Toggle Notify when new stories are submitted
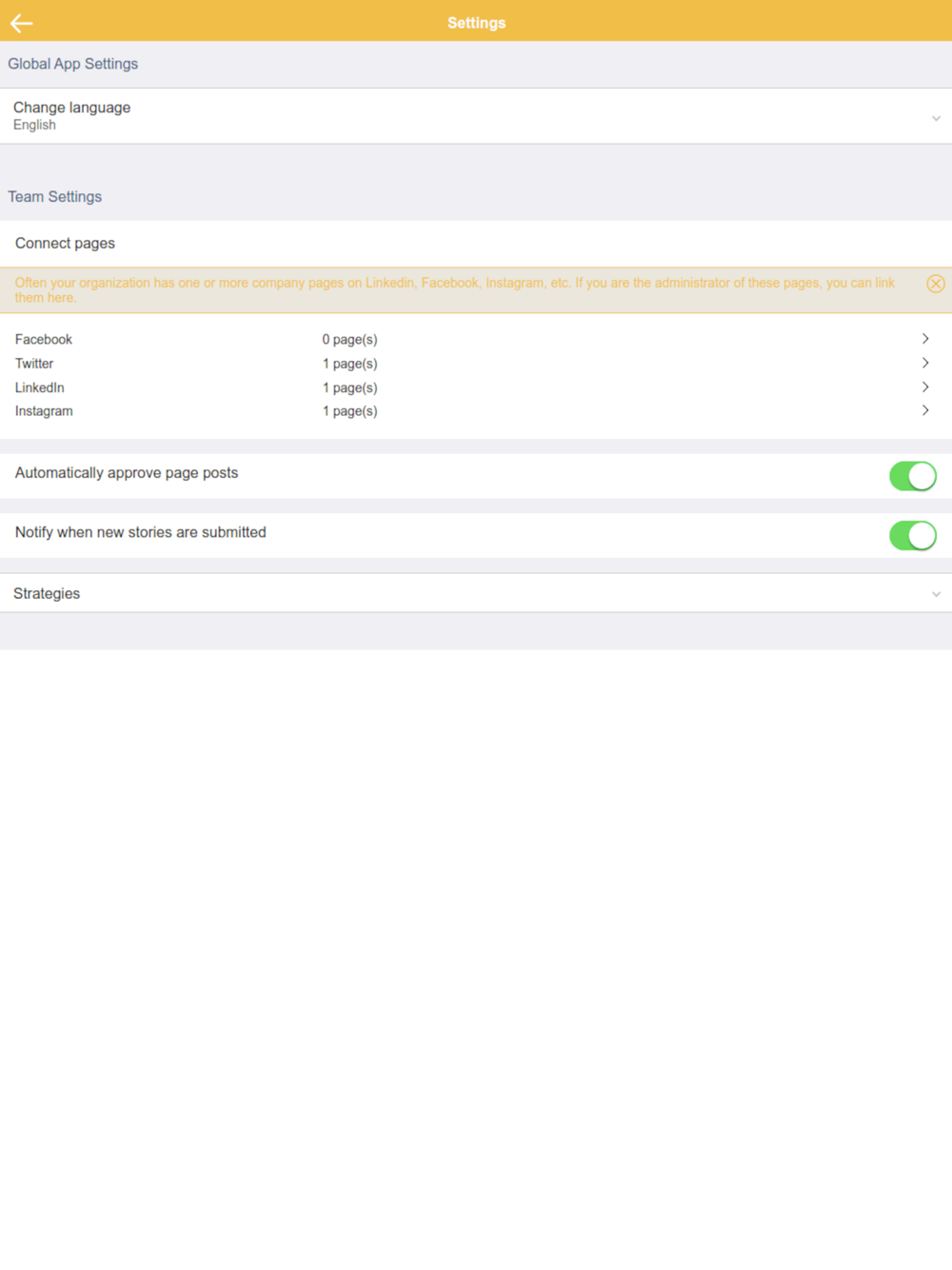The height and width of the screenshot is (1270, 952). point(913,535)
